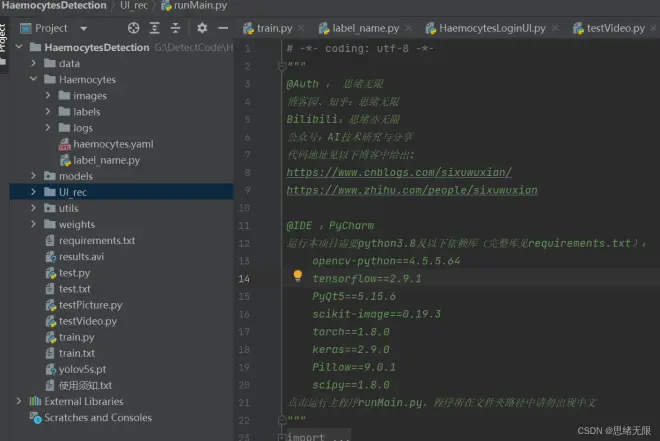
Task: Open the cnblogs.com/sixuwuxian link
Action: [399, 172]
